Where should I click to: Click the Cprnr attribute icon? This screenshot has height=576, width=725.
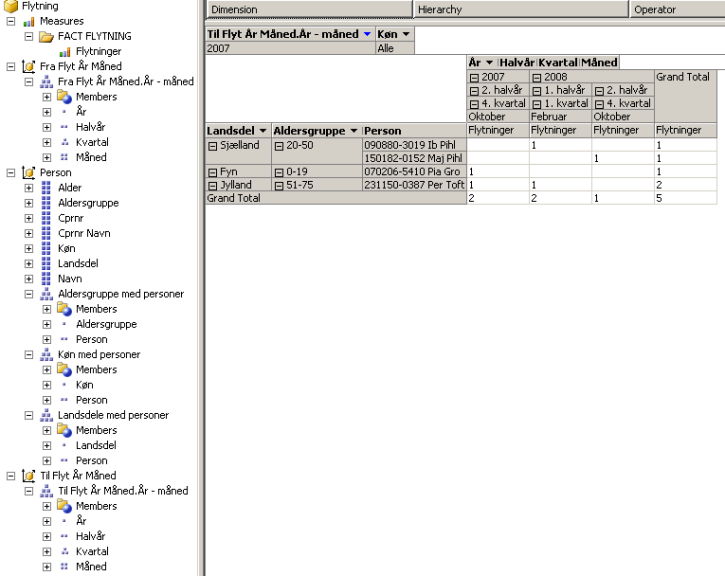[46, 218]
